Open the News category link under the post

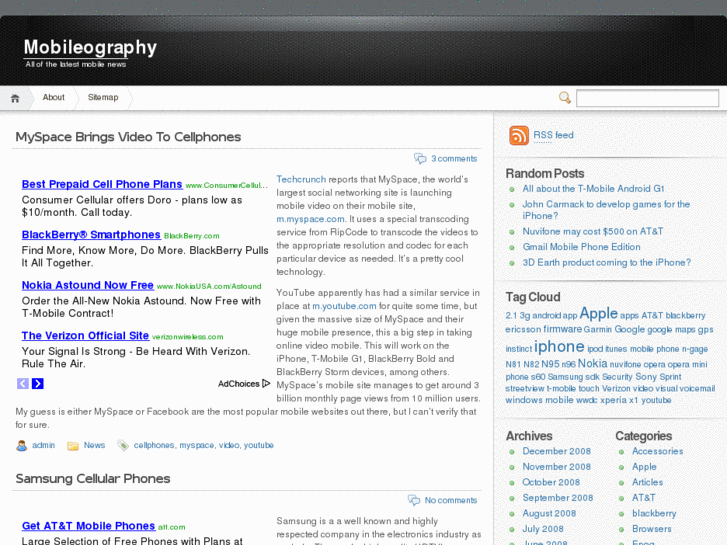95,445
